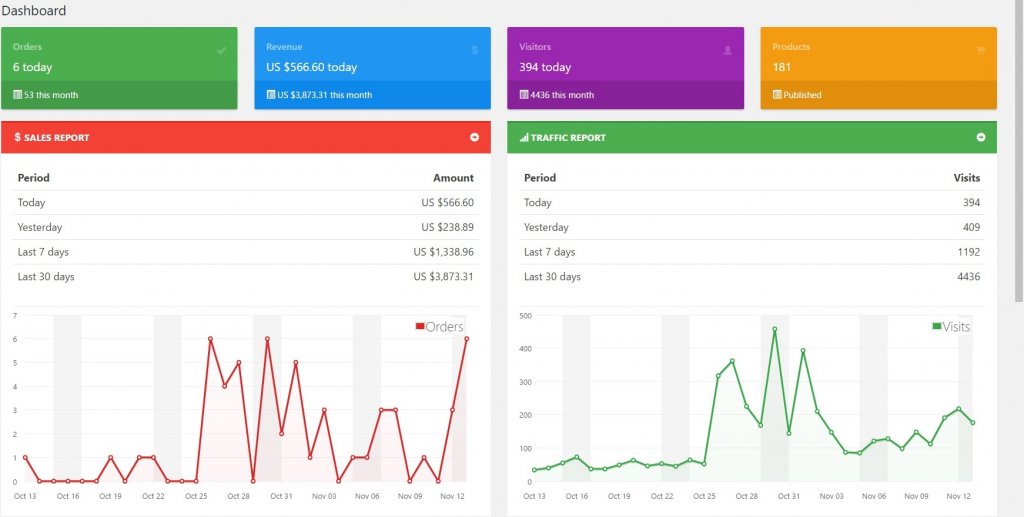
Task: Collapse the Traffic Report panel
Action: tap(981, 137)
